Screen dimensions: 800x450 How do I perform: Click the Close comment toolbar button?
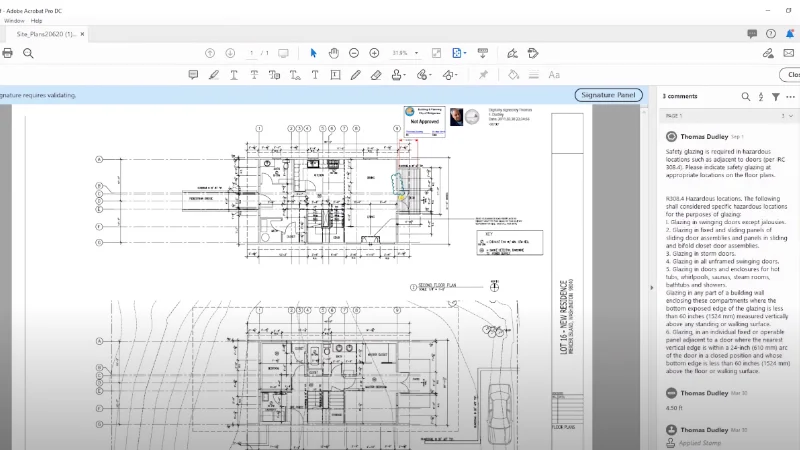coord(790,74)
